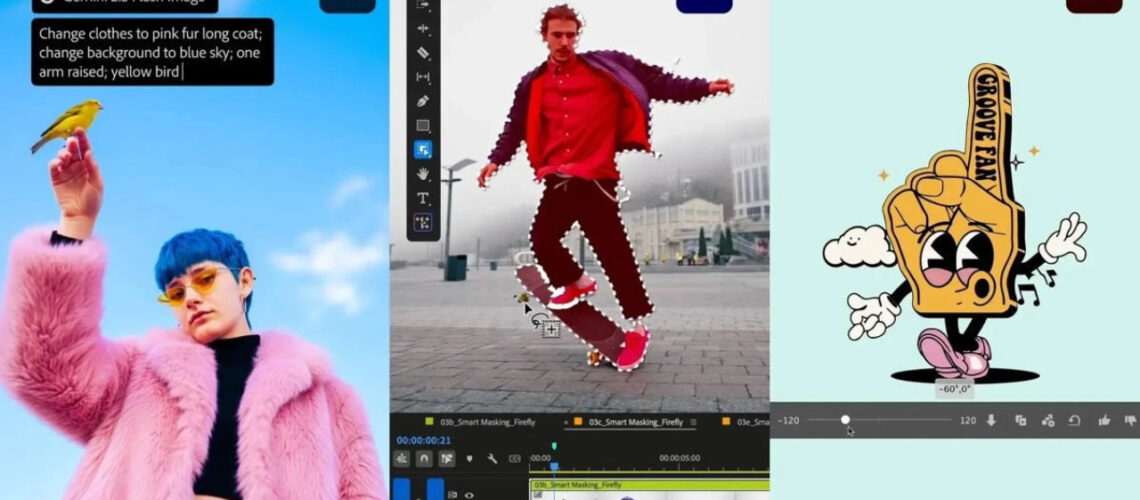The width and height of the screenshot is (1140, 500).
Task: Click the thumbs up icon
Action: [x=1104, y=421]
